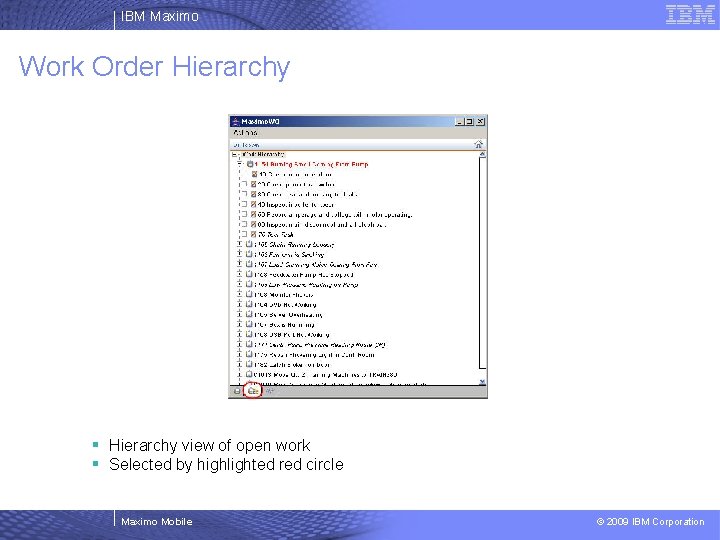Viewport: 720px width, 540px height.
Task: Click task icon next to 70 New Task
Action: pos(253,234)
